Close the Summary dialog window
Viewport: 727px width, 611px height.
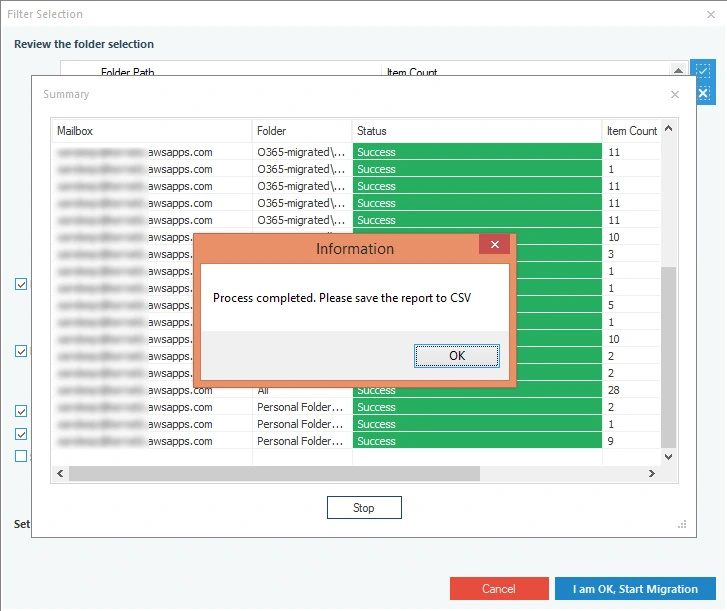[x=675, y=95]
